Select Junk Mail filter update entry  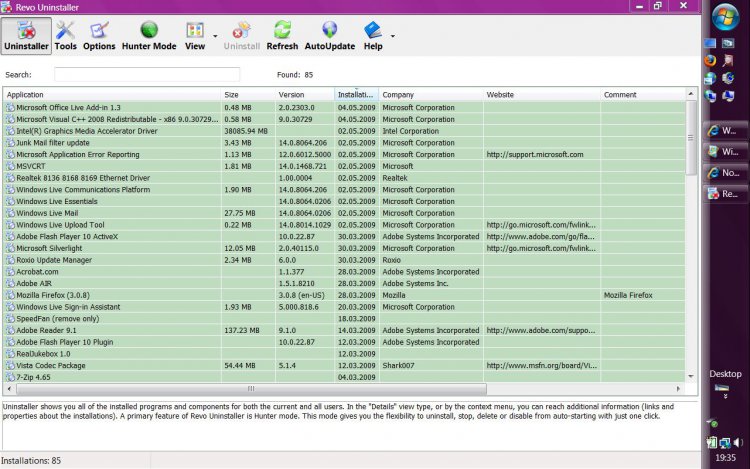53,142
